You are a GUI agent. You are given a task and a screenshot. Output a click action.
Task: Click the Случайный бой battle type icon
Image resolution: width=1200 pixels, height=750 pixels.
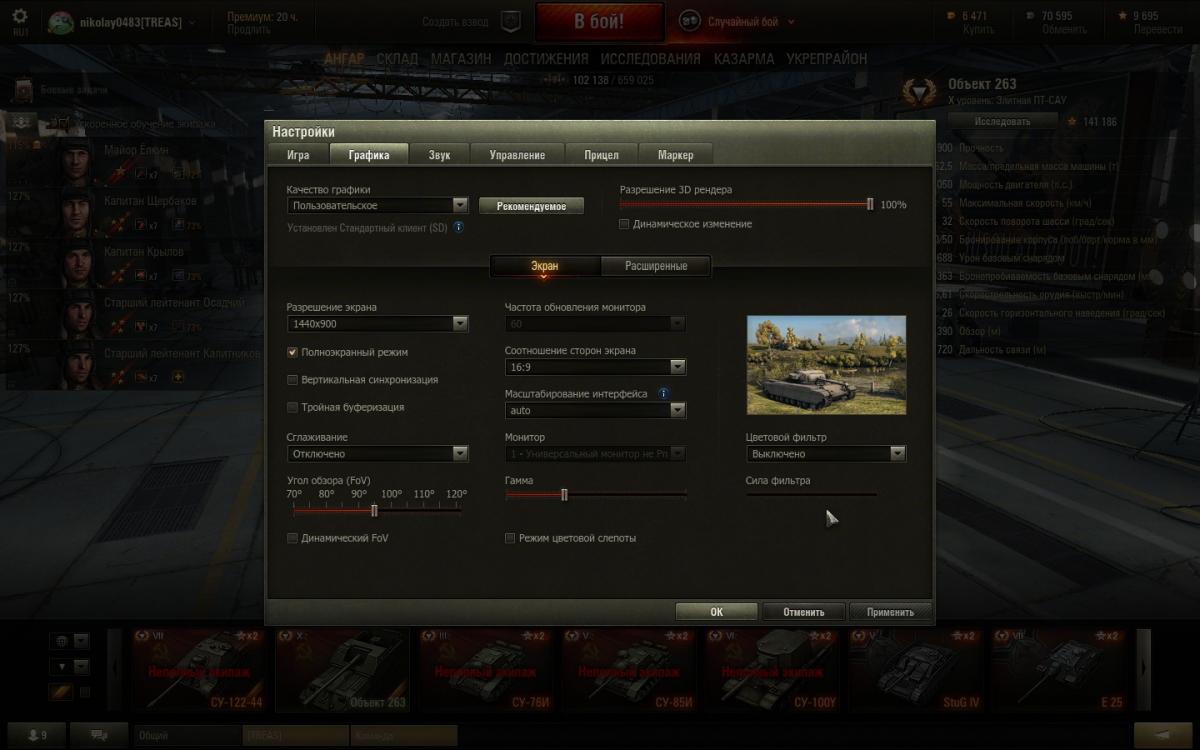pos(690,21)
